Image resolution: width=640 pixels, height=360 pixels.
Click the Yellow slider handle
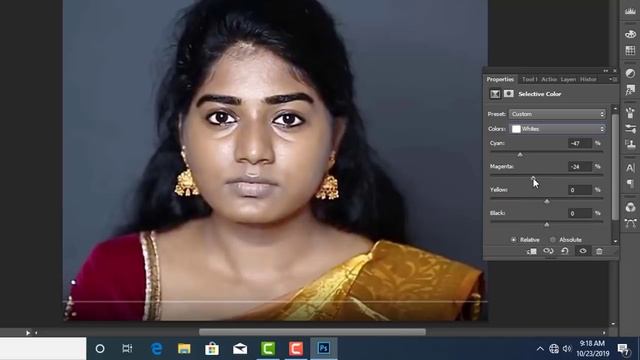point(547,201)
